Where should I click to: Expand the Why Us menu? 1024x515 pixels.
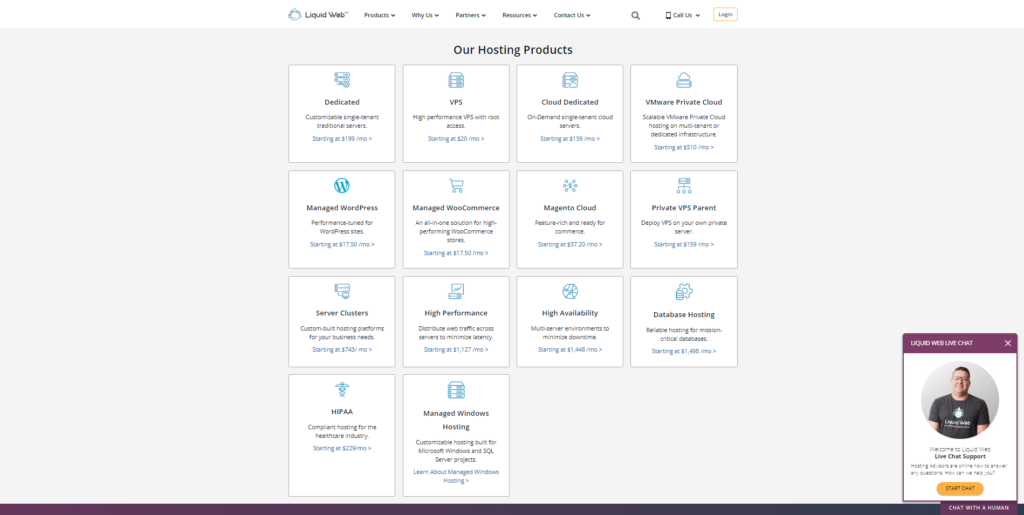[425, 15]
